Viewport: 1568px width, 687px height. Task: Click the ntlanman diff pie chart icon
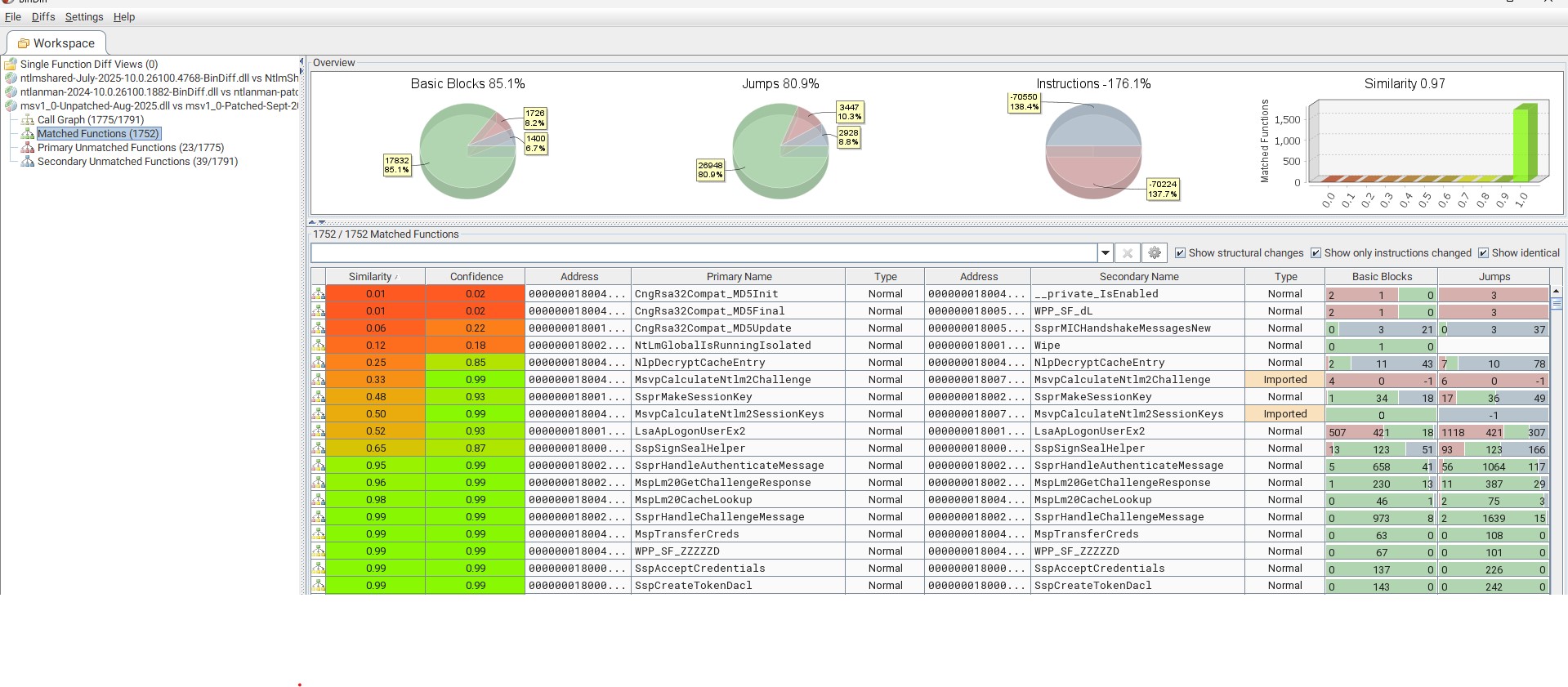(11, 92)
